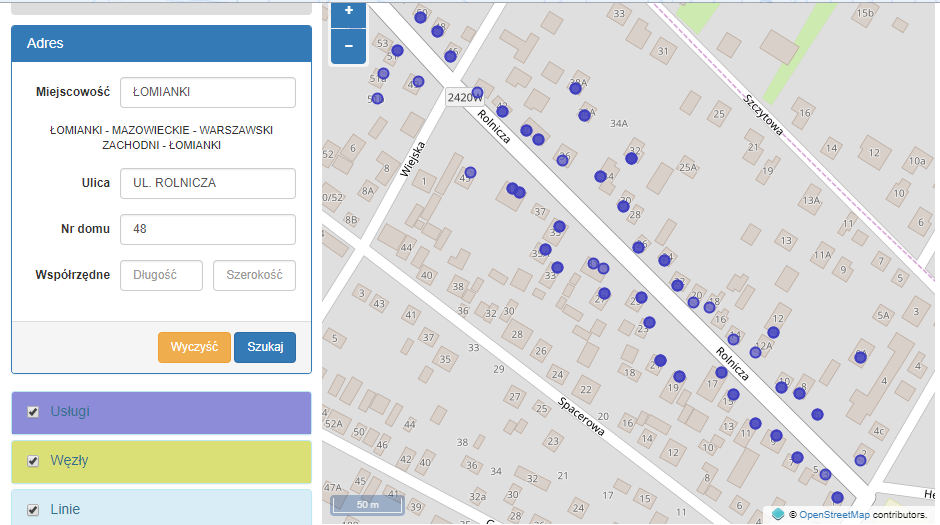The width and height of the screenshot is (940, 525).
Task: Focus the Miejscowość field containing ŁOMIANKI
Action: point(207,92)
